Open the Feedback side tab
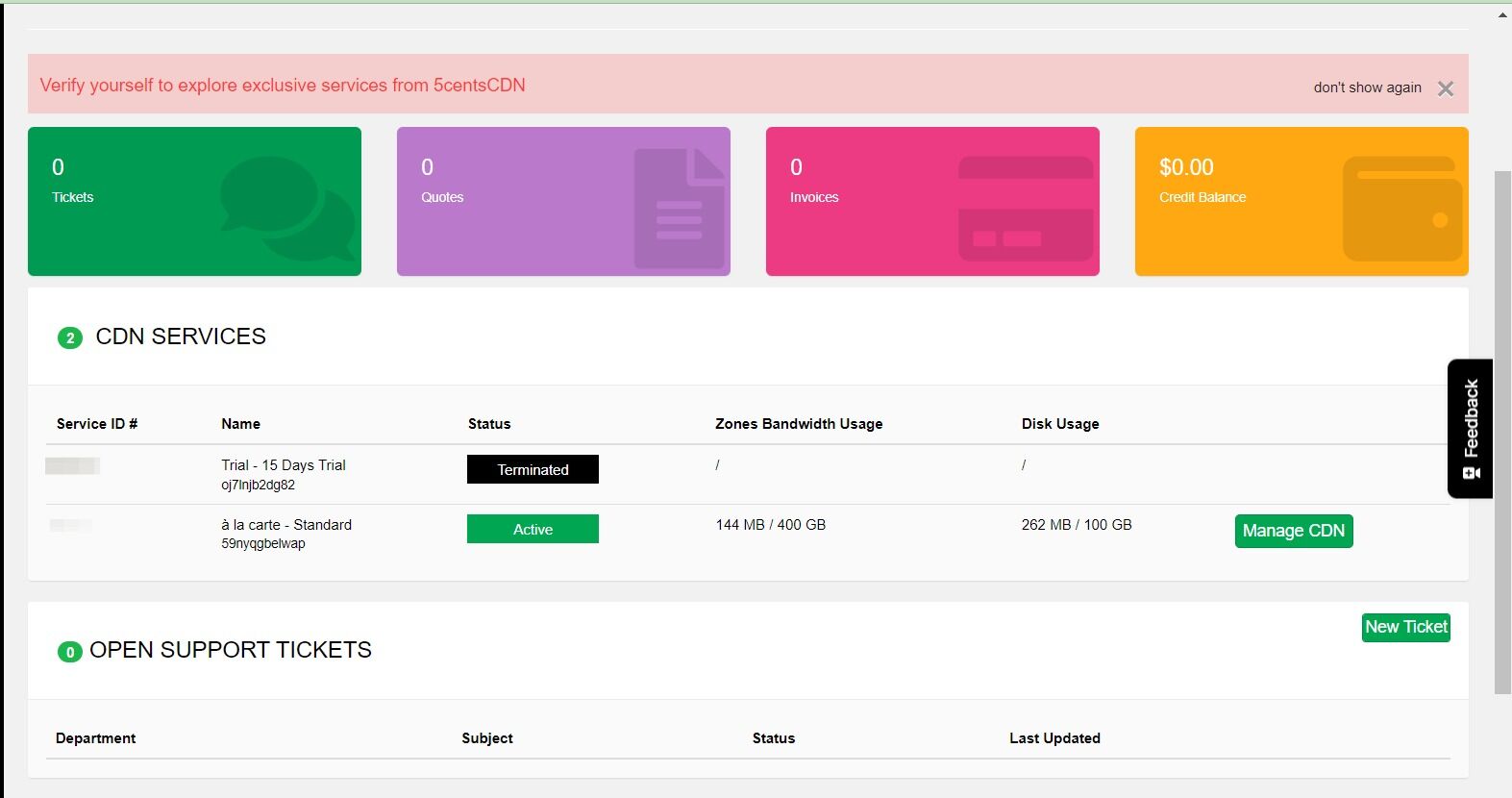 pyautogui.click(x=1470, y=428)
